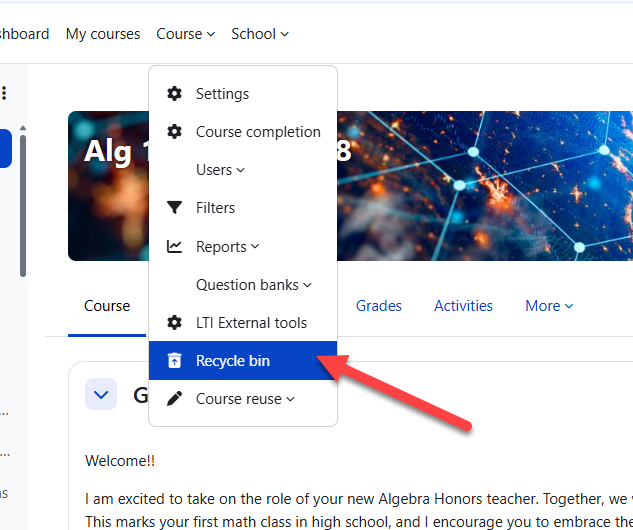Open the Course menu in the navbar

(x=185, y=34)
